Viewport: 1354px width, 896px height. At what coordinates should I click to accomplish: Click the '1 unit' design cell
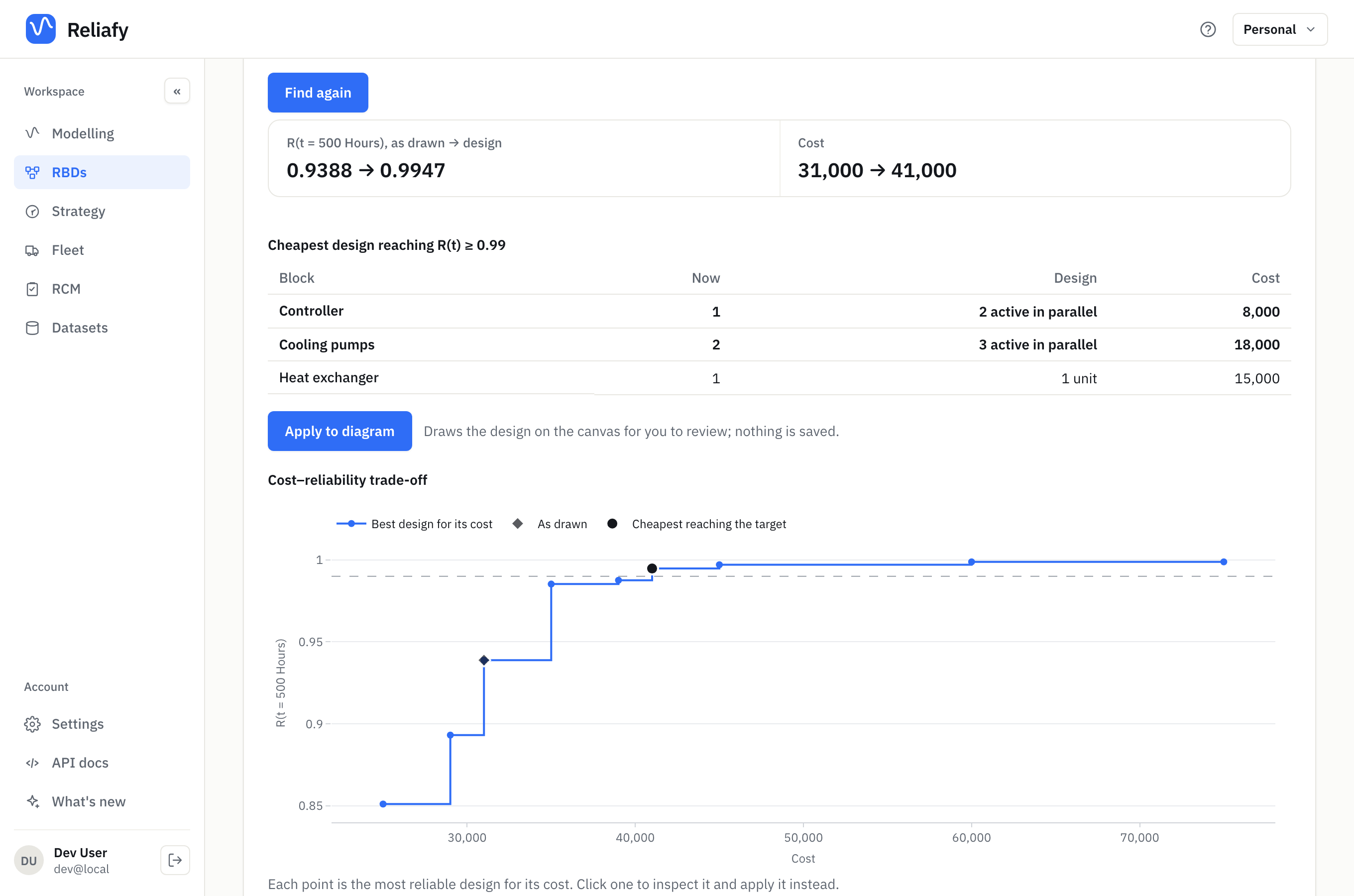1079,378
